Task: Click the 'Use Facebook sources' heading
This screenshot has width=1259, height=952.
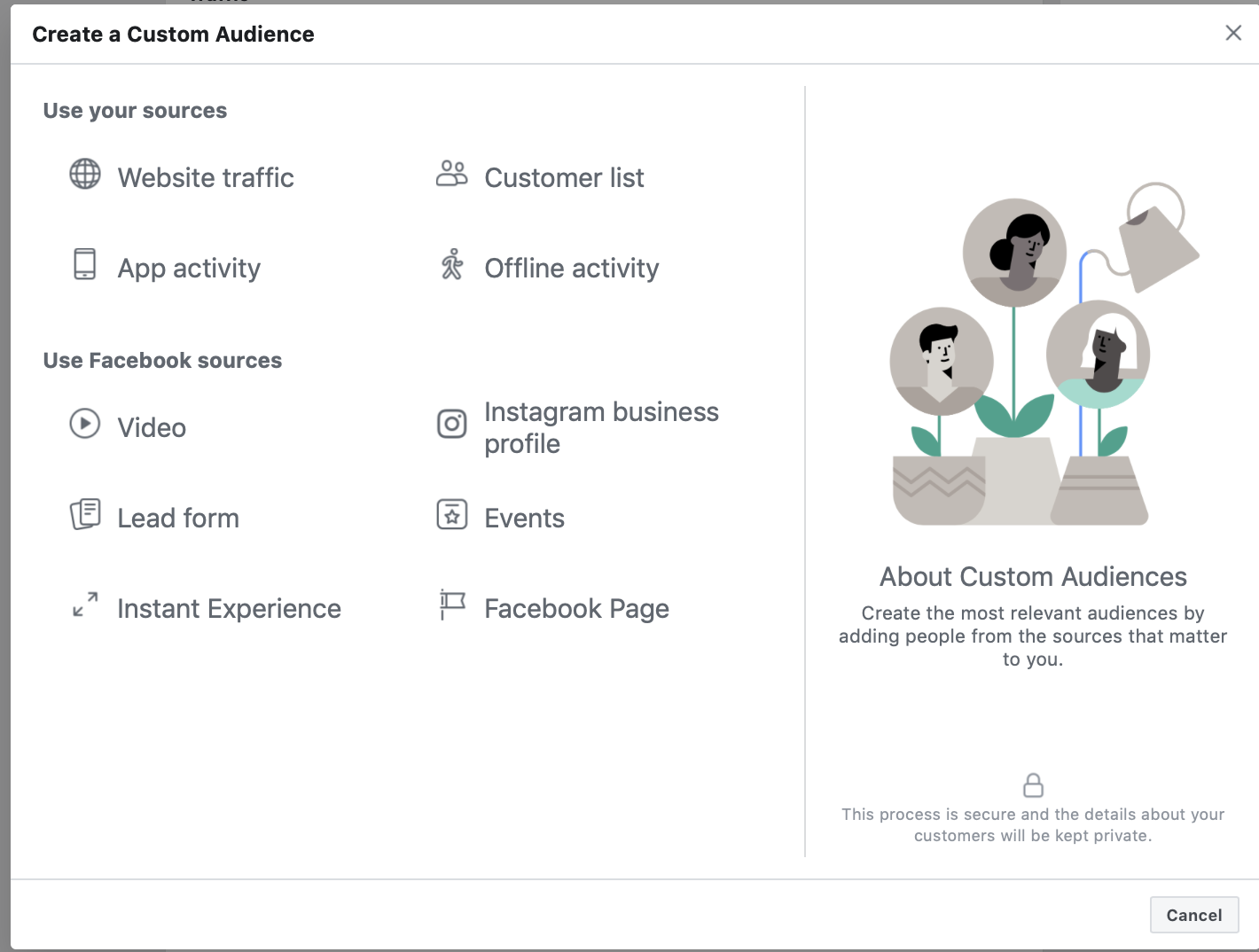Action: pos(162,361)
